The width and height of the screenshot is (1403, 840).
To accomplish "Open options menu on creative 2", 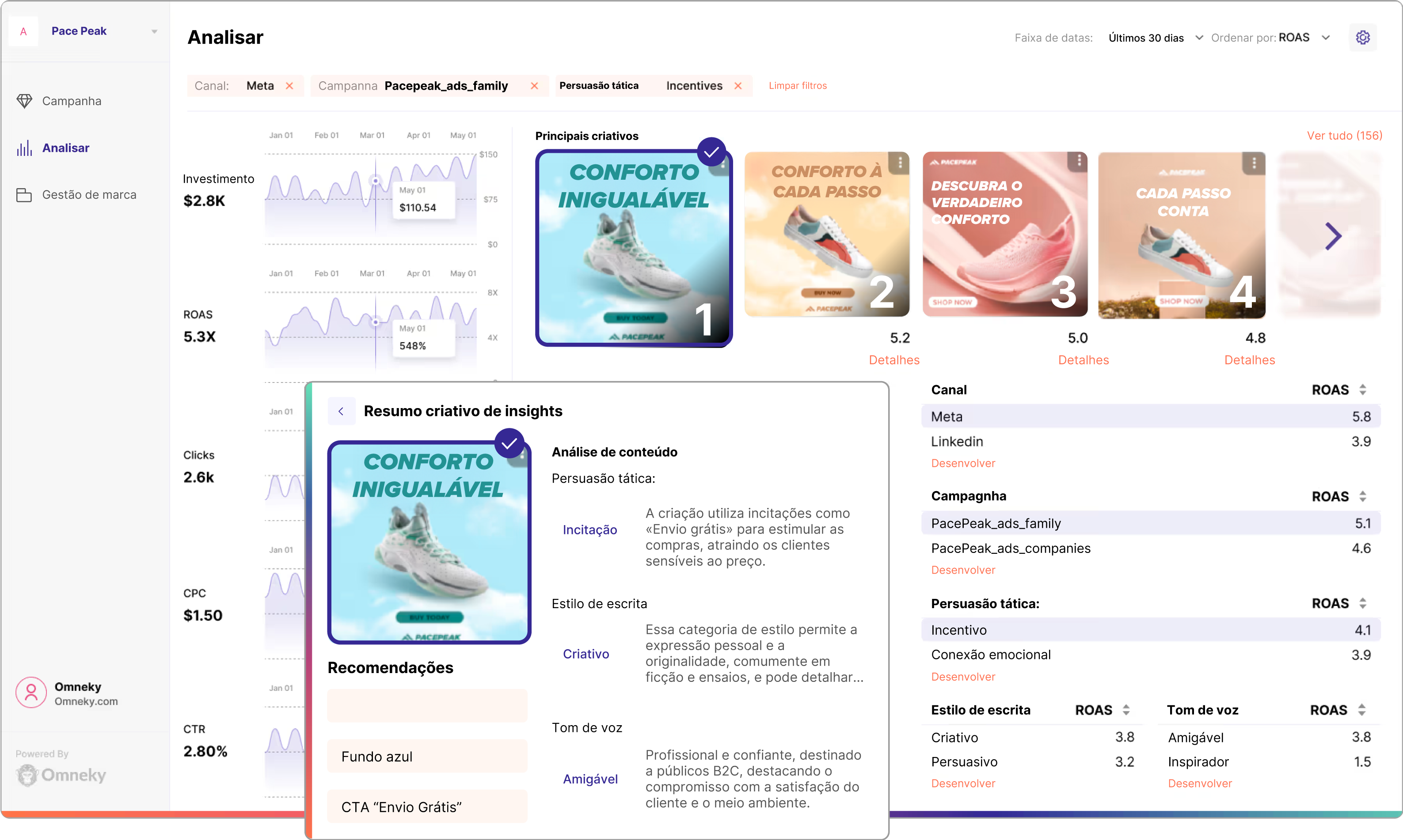I will click(899, 163).
